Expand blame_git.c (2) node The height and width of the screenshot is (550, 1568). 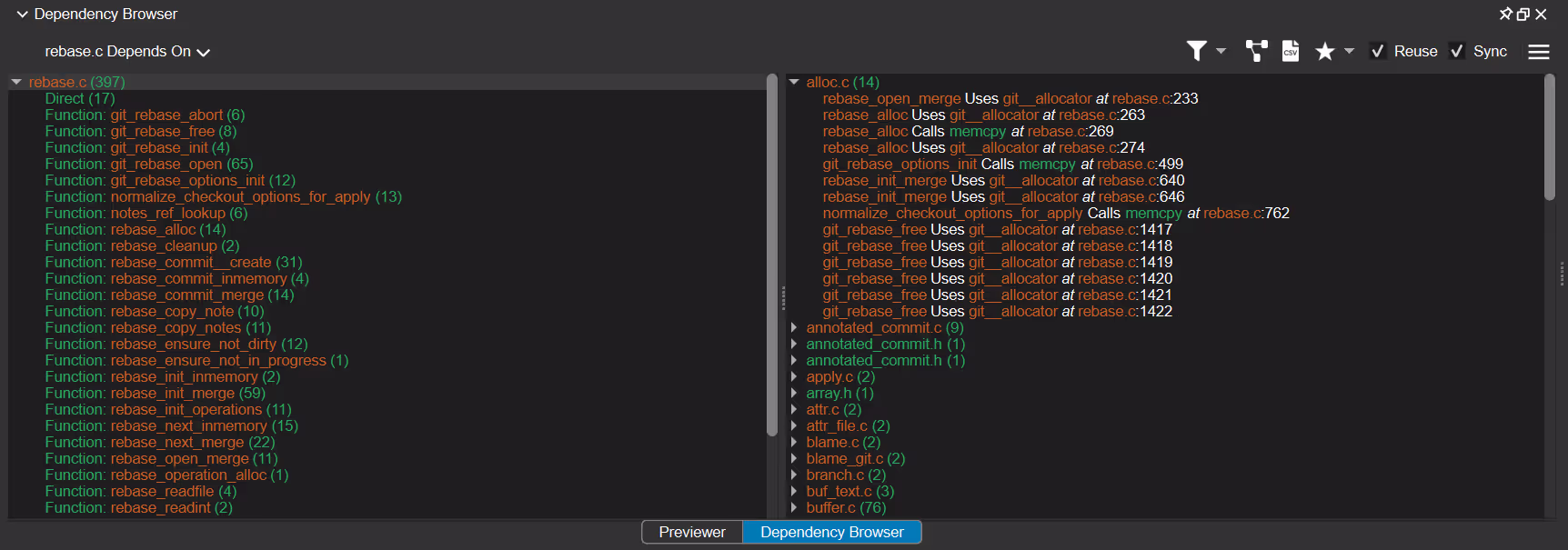pyautogui.click(x=794, y=458)
